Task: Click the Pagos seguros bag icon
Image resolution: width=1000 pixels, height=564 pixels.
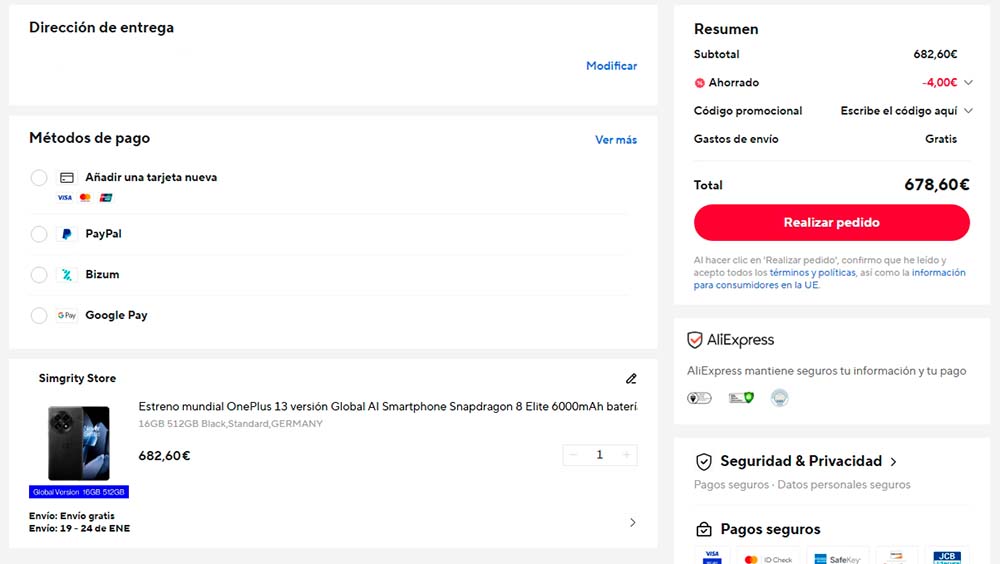Action: 703,529
